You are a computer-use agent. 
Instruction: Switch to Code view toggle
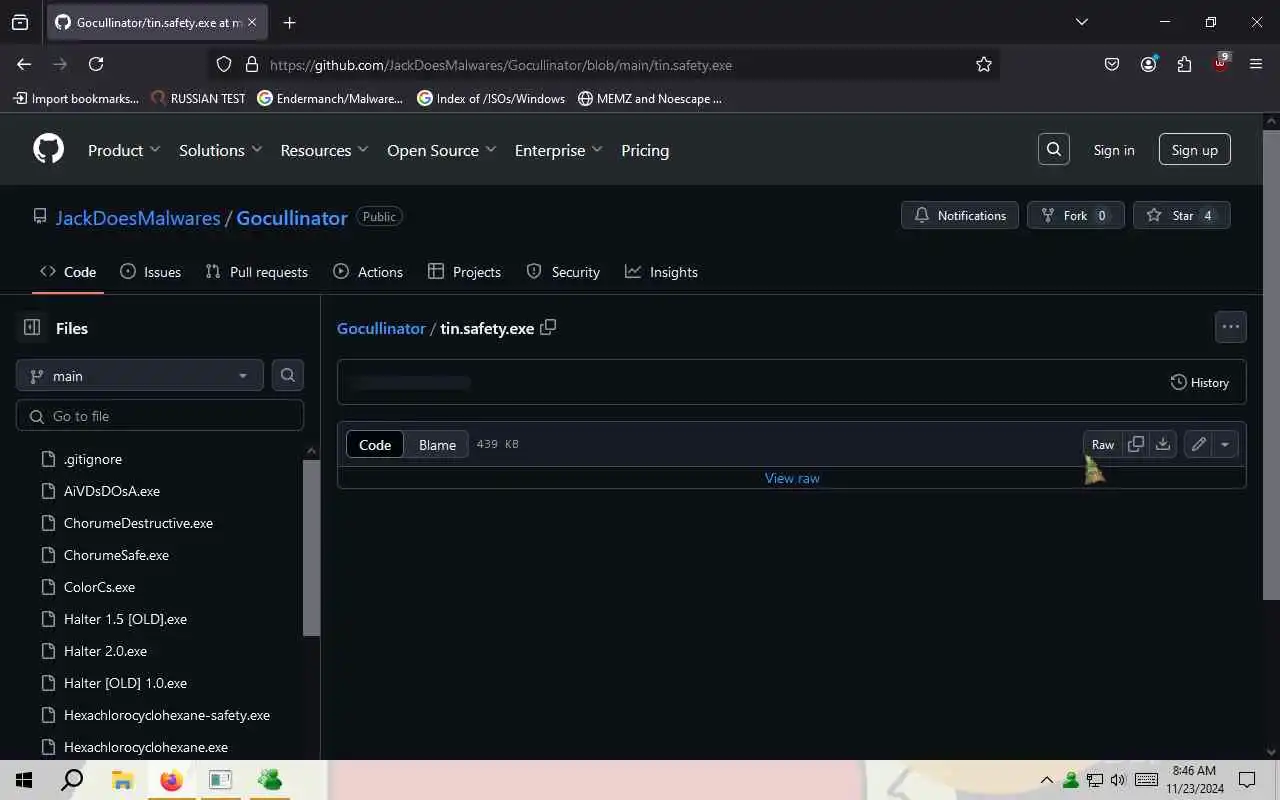(375, 445)
